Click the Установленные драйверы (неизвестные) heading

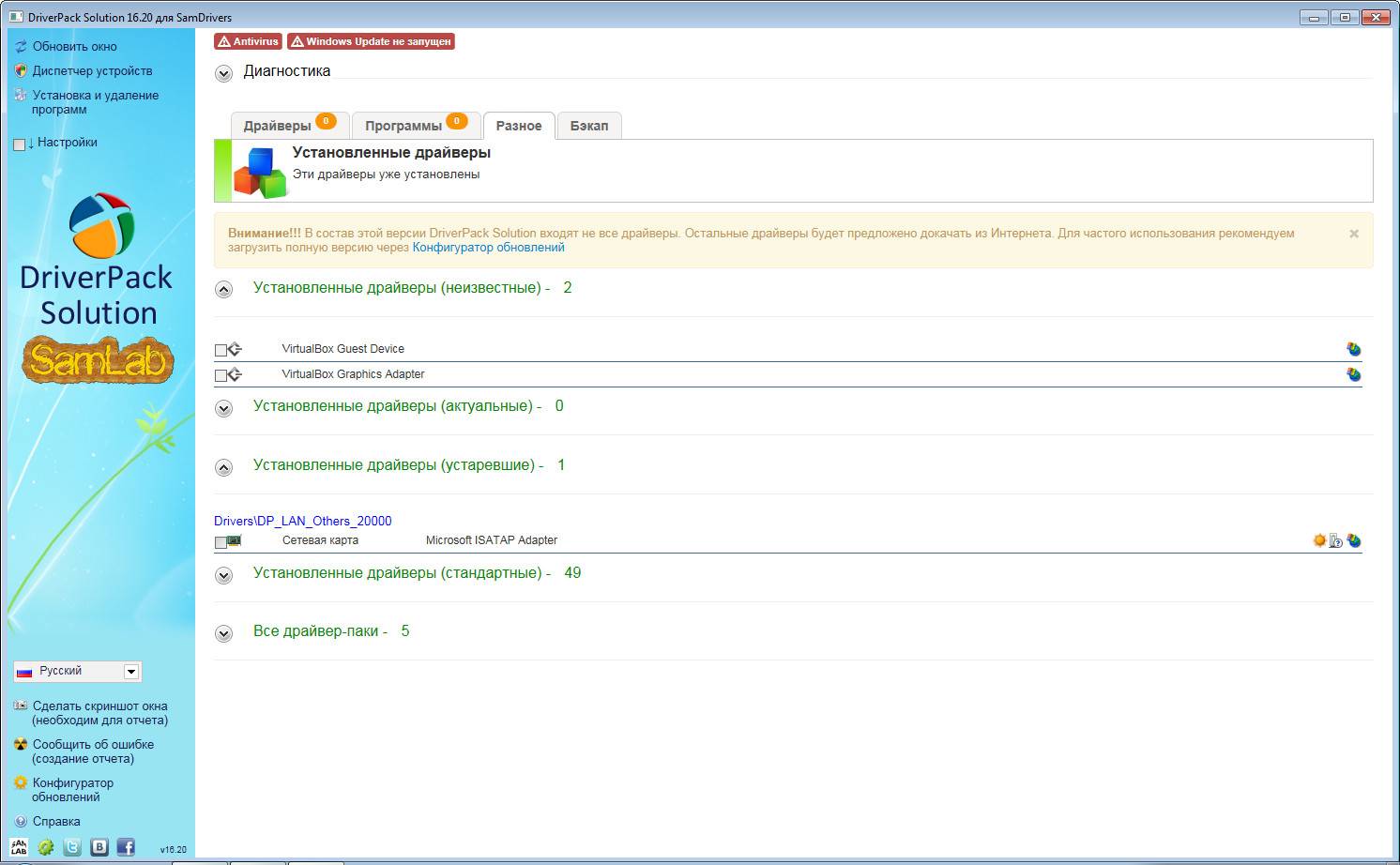point(412,288)
